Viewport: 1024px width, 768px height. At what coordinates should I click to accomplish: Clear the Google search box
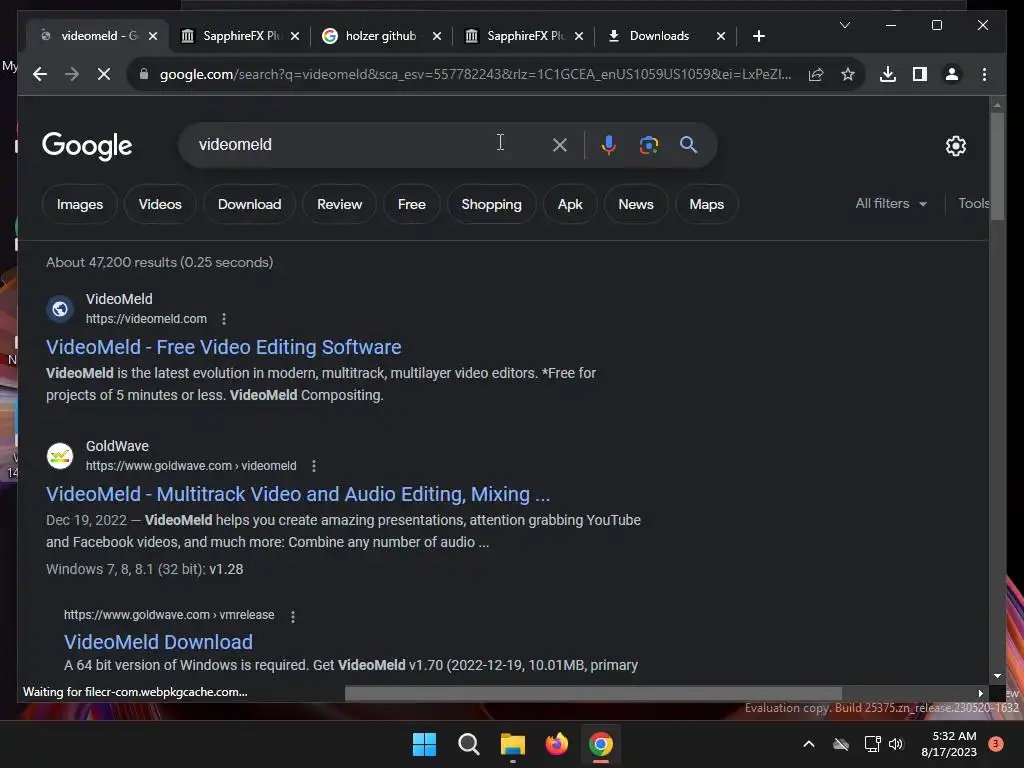coord(560,145)
